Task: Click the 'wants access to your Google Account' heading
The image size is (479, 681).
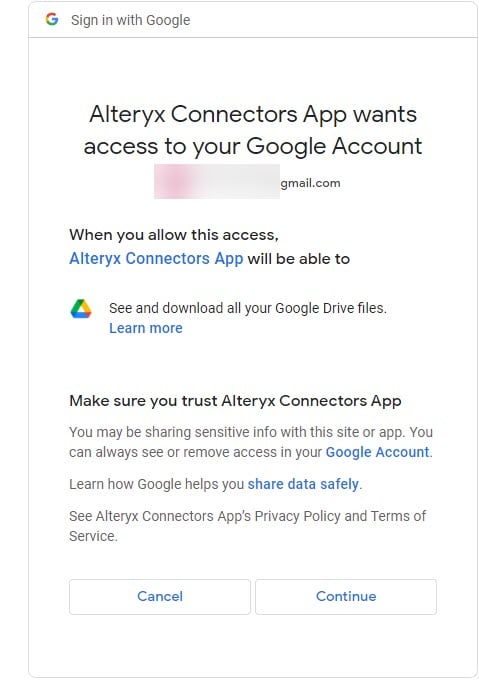Action: point(253,130)
